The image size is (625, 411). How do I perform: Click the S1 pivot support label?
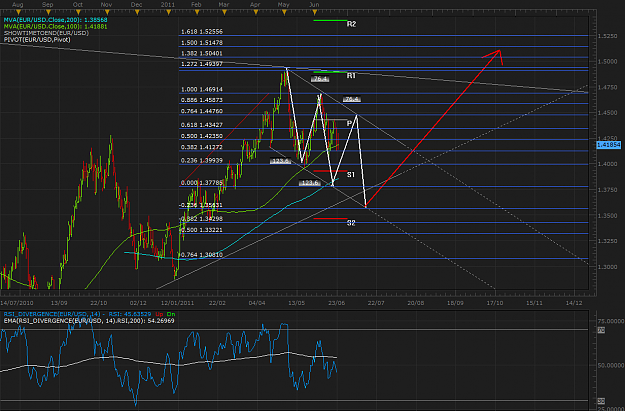tap(351, 175)
